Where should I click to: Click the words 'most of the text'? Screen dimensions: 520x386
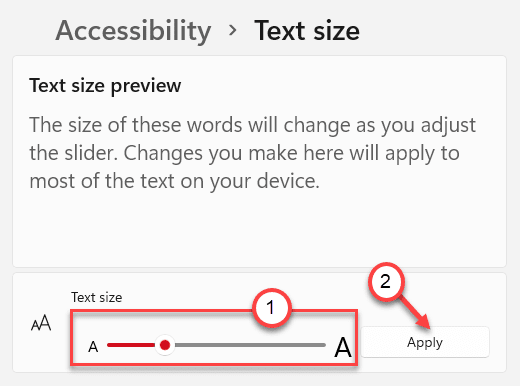click(102, 181)
